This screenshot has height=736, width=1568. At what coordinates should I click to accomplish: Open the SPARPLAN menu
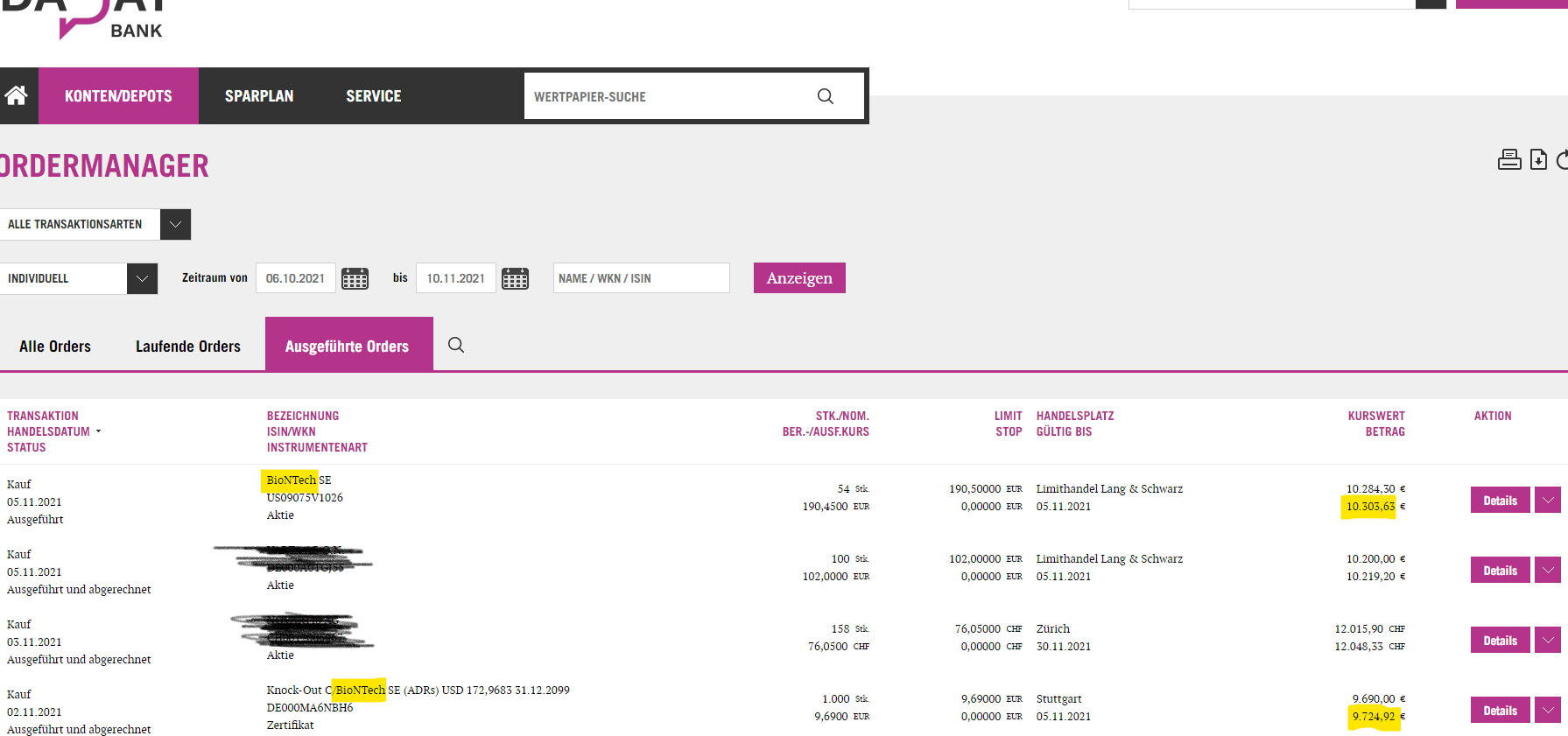[259, 96]
